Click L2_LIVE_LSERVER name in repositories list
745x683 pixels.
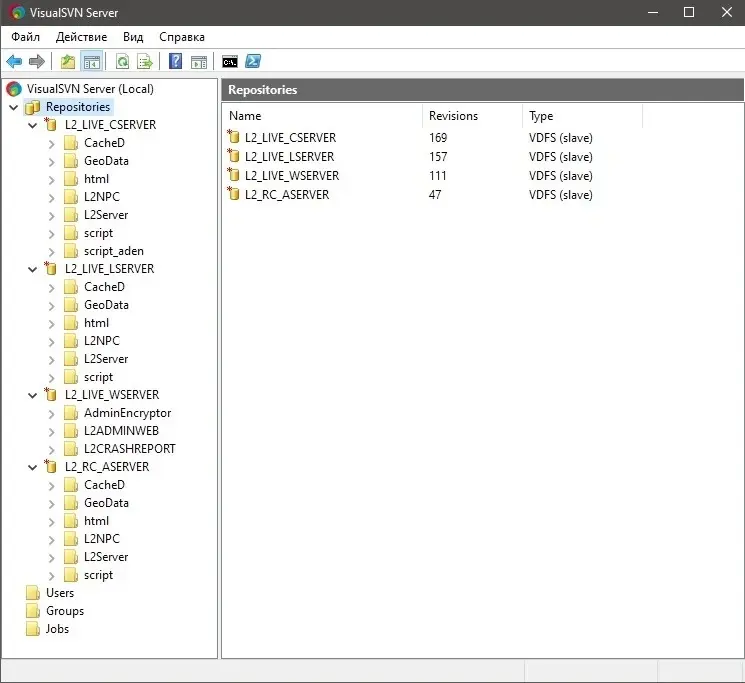point(289,157)
